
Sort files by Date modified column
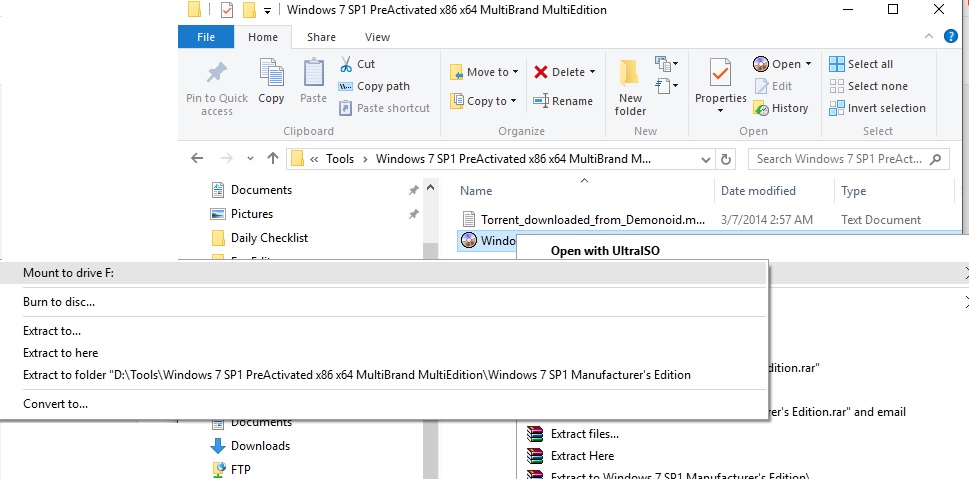(758, 191)
